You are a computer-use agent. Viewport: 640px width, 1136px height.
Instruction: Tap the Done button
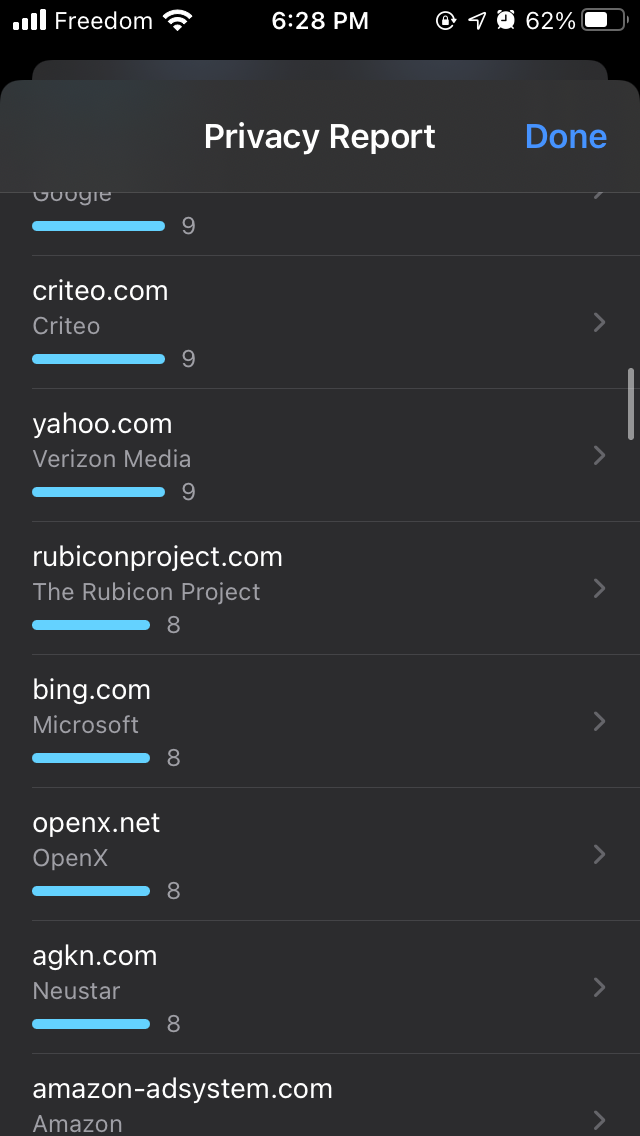coord(565,137)
